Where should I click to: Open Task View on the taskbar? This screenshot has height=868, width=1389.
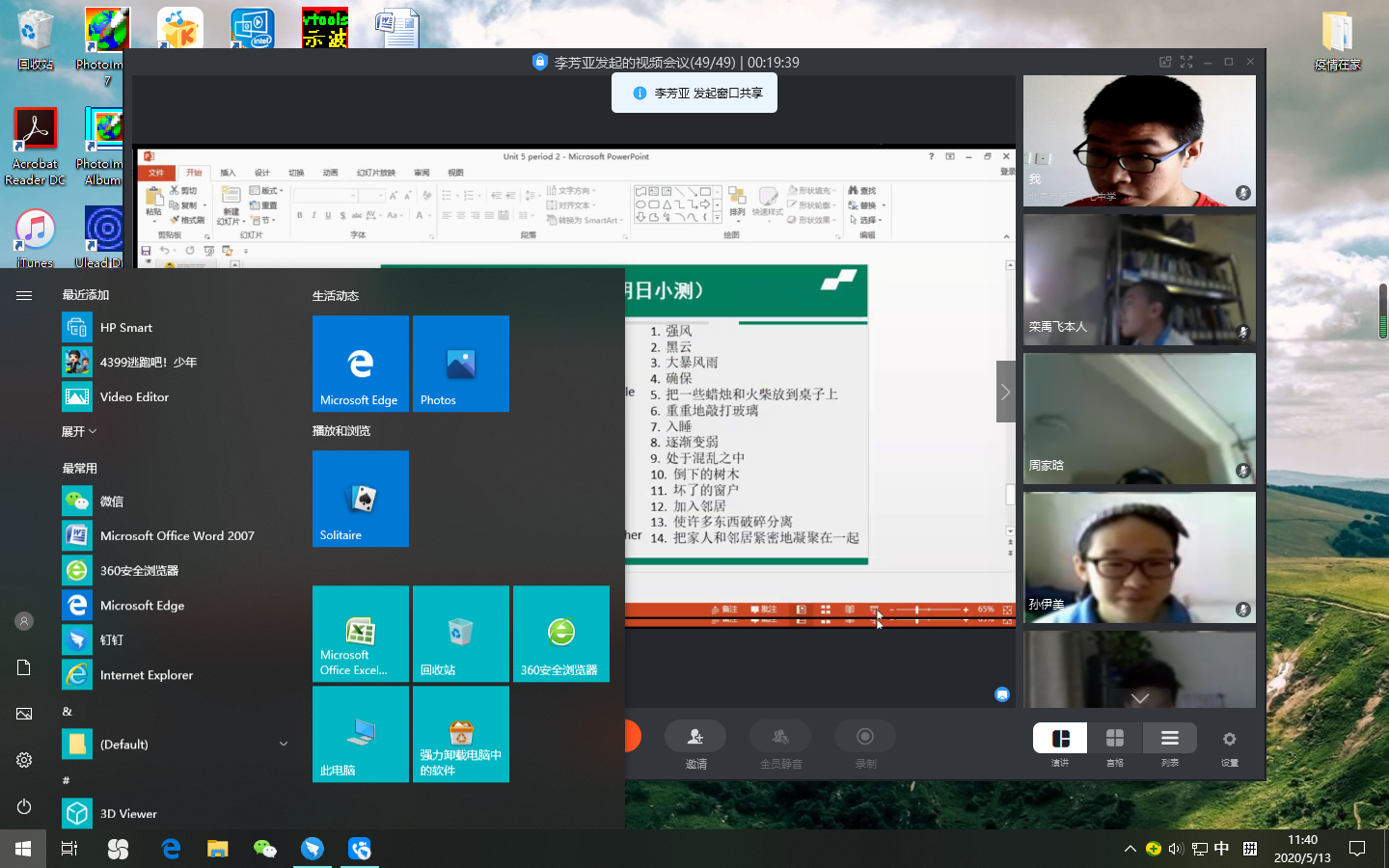click(69, 849)
